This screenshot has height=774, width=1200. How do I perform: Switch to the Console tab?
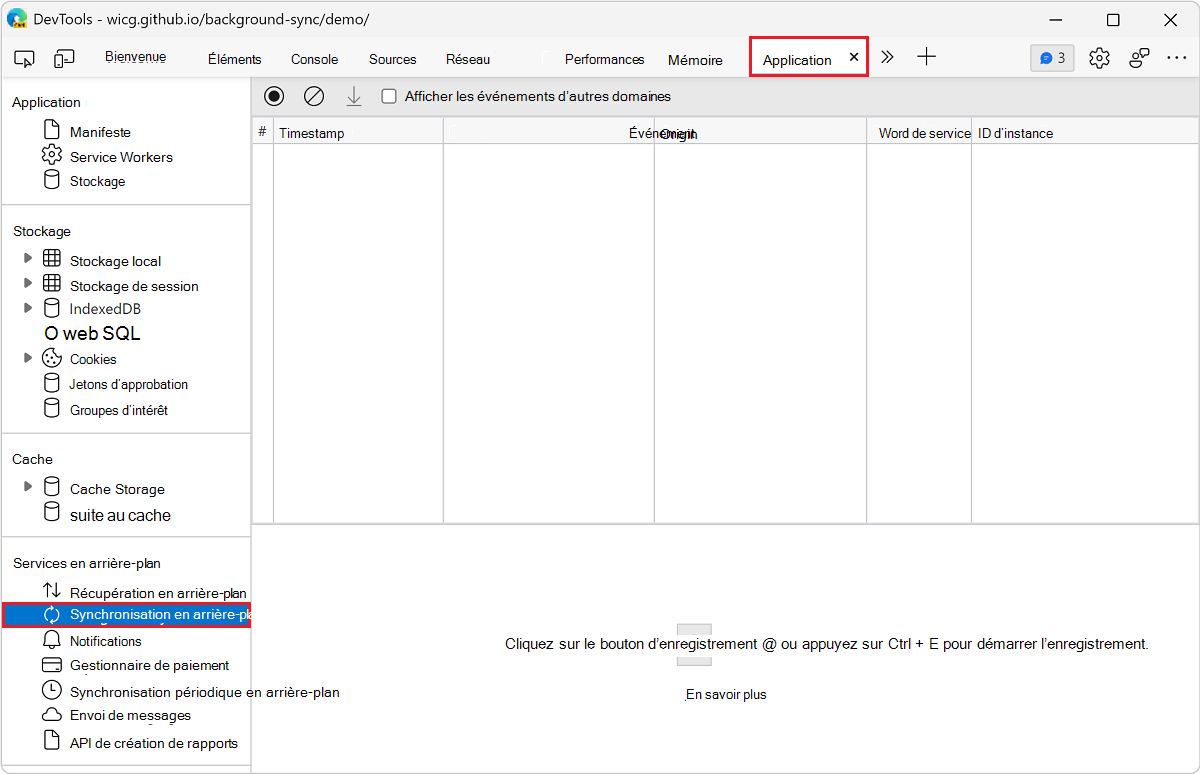314,59
